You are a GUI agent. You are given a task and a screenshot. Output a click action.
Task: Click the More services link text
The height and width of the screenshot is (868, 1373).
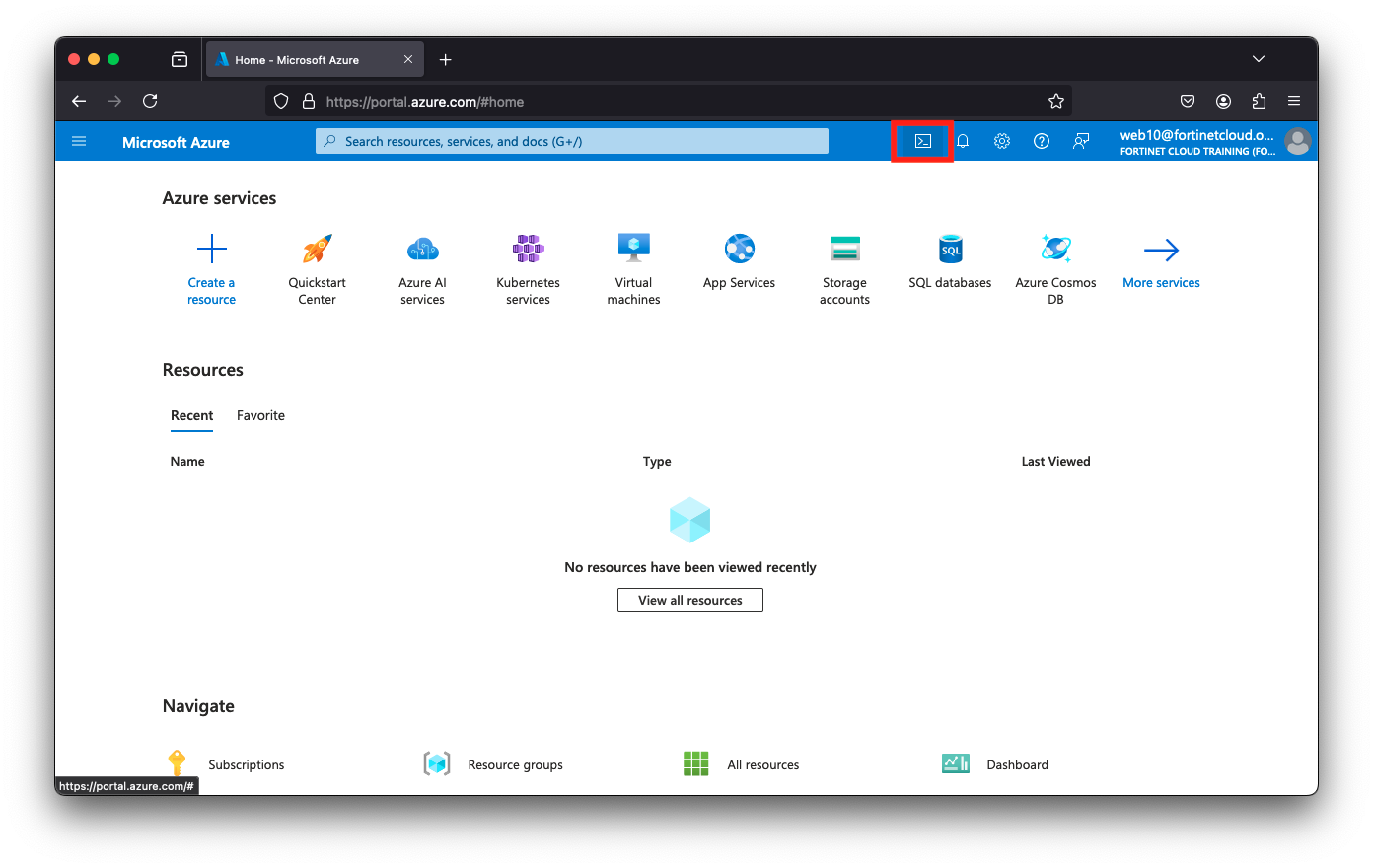(1162, 283)
